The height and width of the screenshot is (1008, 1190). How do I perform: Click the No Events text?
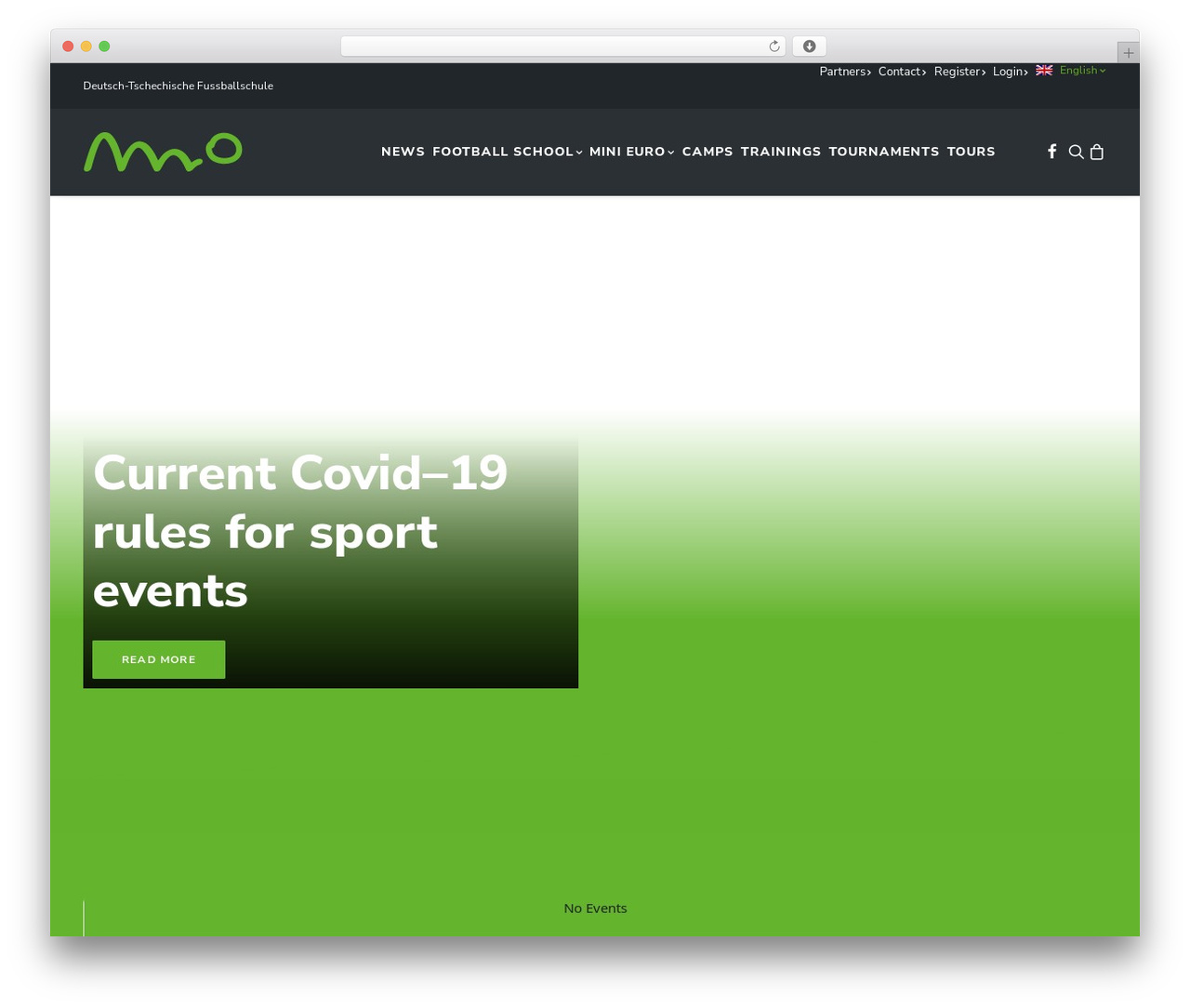(x=596, y=909)
